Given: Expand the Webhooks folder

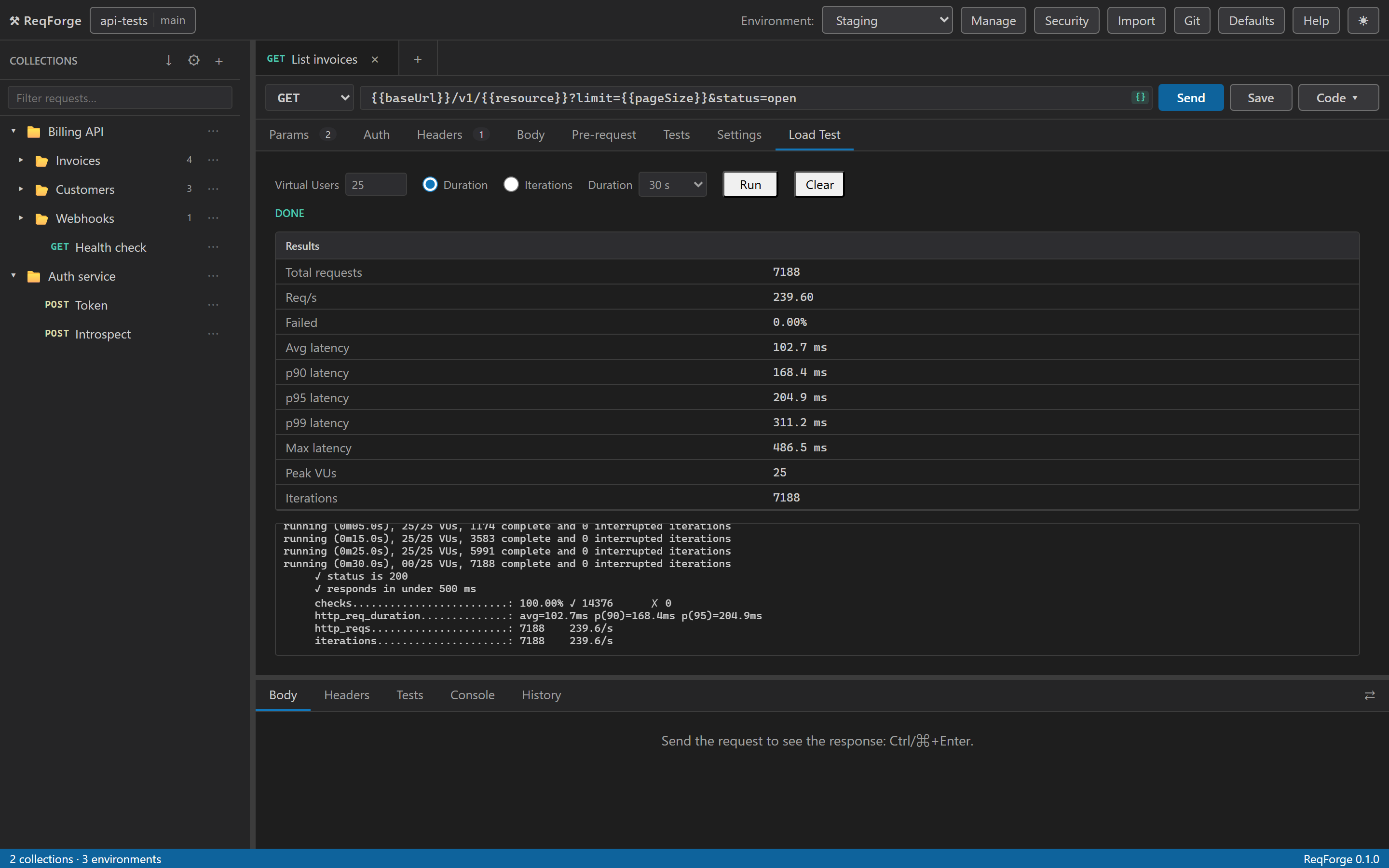Looking at the screenshot, I should [x=21, y=218].
